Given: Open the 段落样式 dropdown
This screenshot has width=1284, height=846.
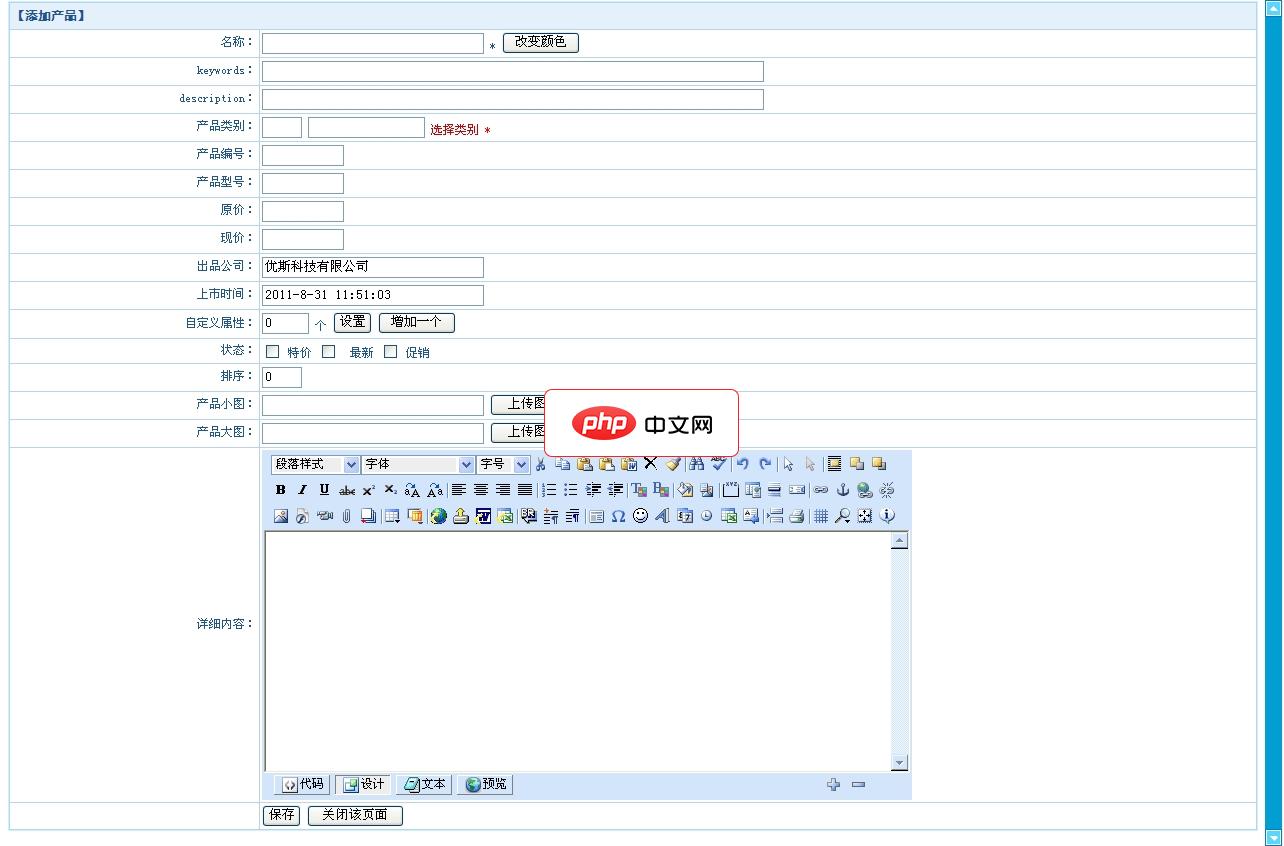Looking at the screenshot, I should click(349, 464).
